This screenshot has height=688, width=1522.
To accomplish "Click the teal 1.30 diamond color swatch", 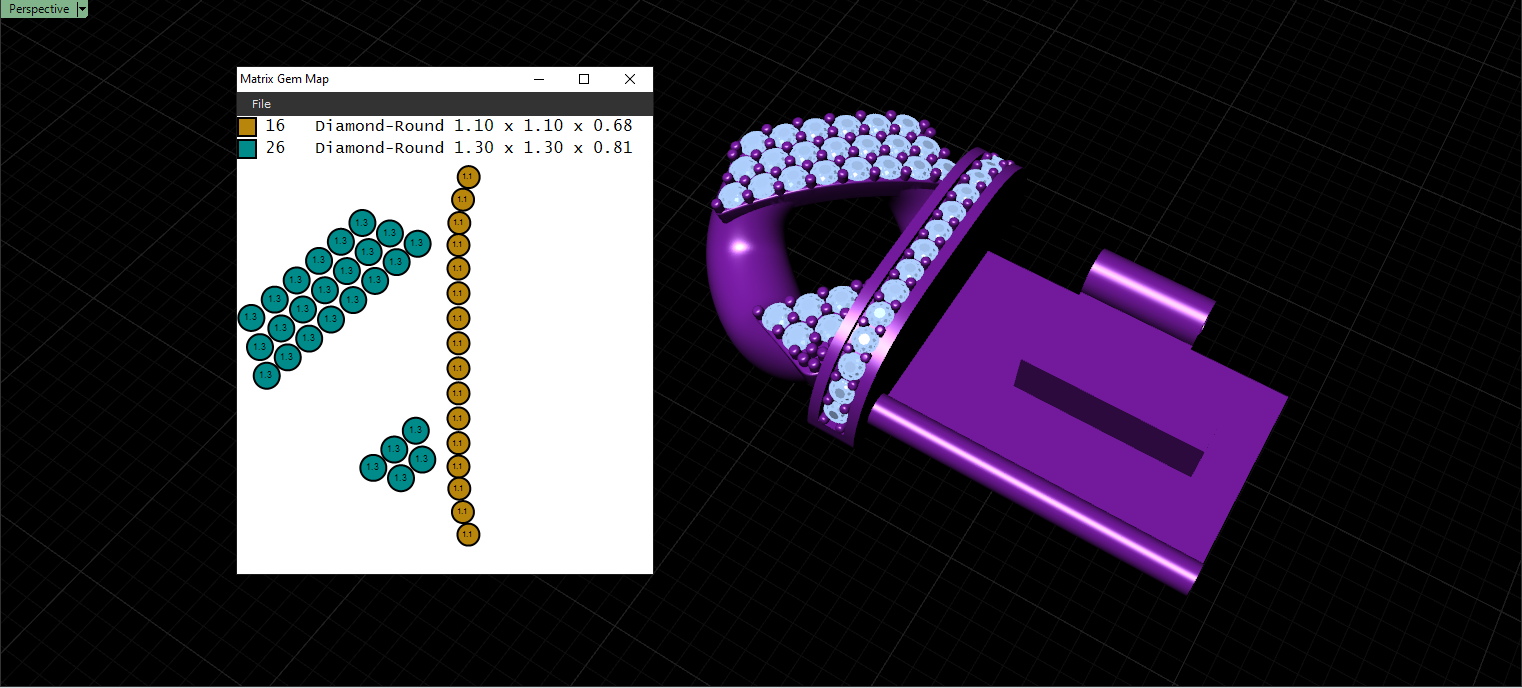I will click(247, 149).
